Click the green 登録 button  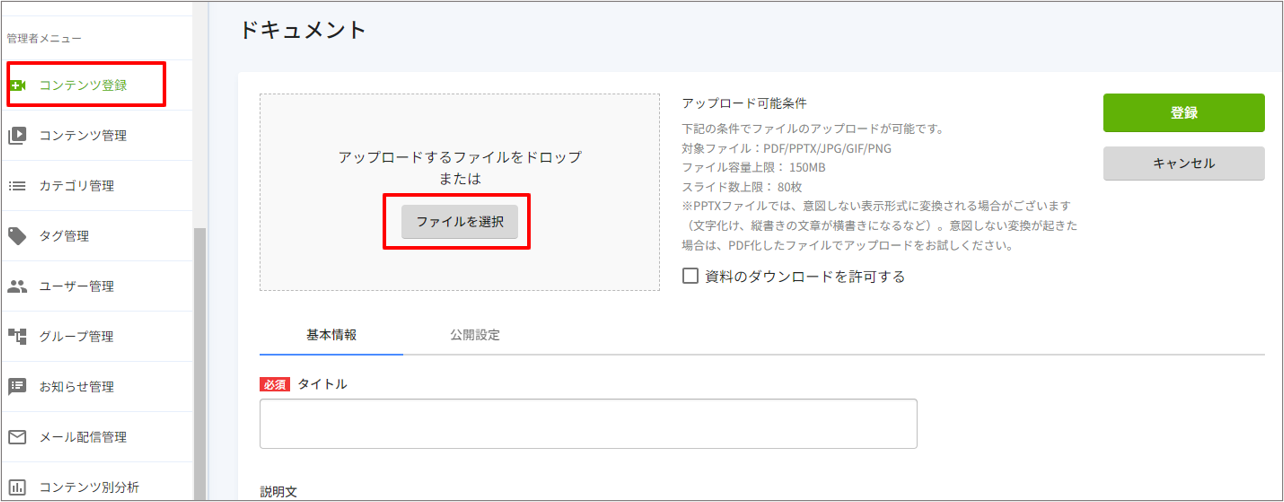click(1184, 113)
